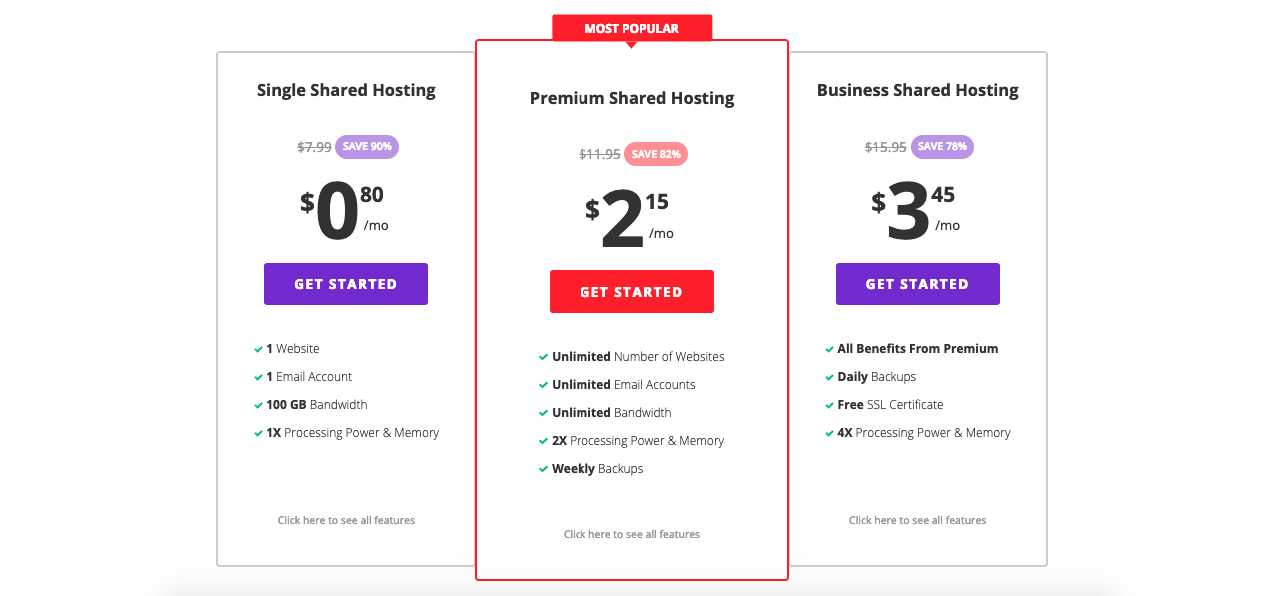Open all features link under Business plan
Image resolution: width=1269 pixels, height=596 pixels.
click(917, 520)
